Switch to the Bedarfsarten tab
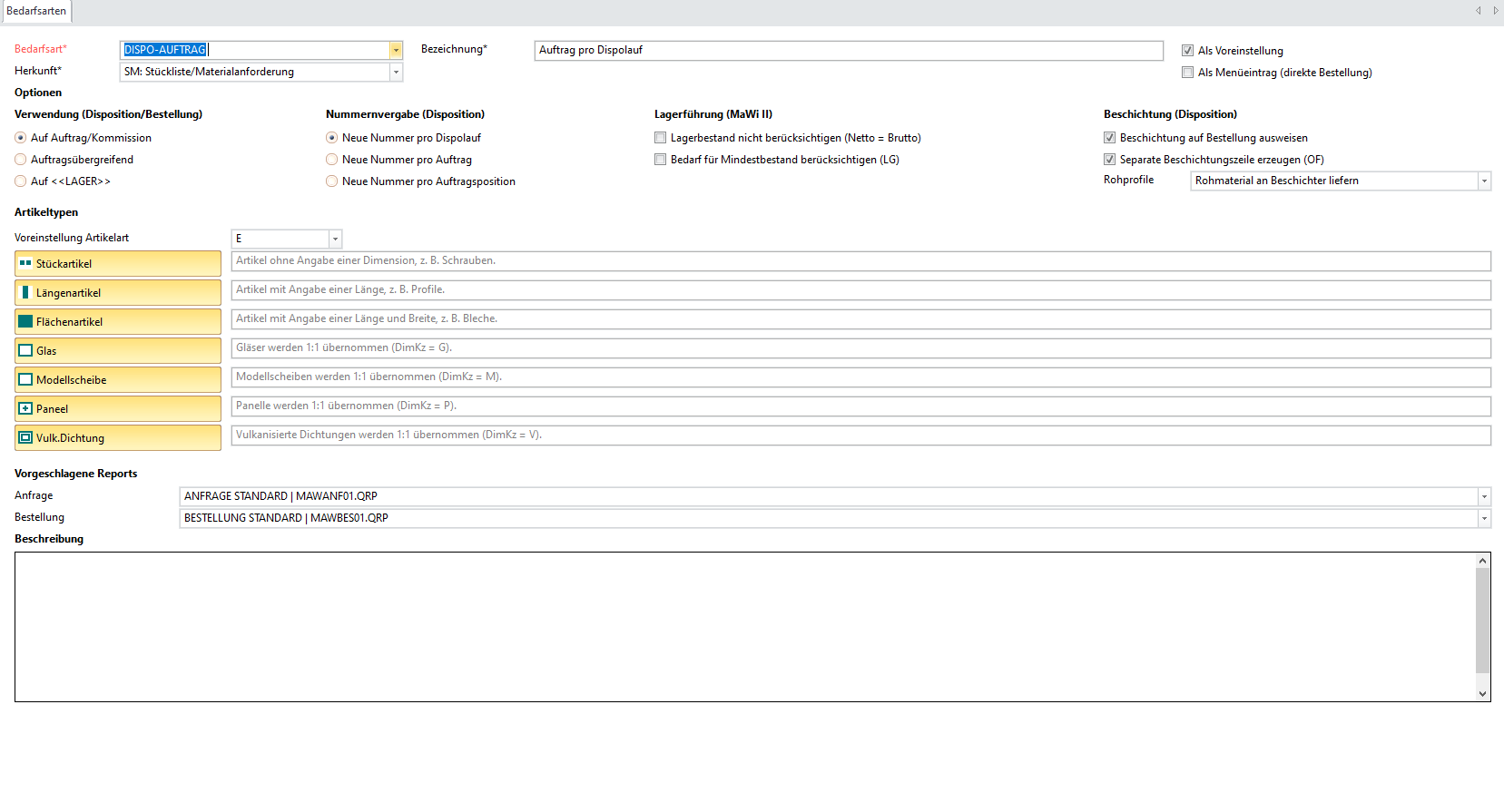Viewport: 1504px width, 812px height. (x=36, y=11)
